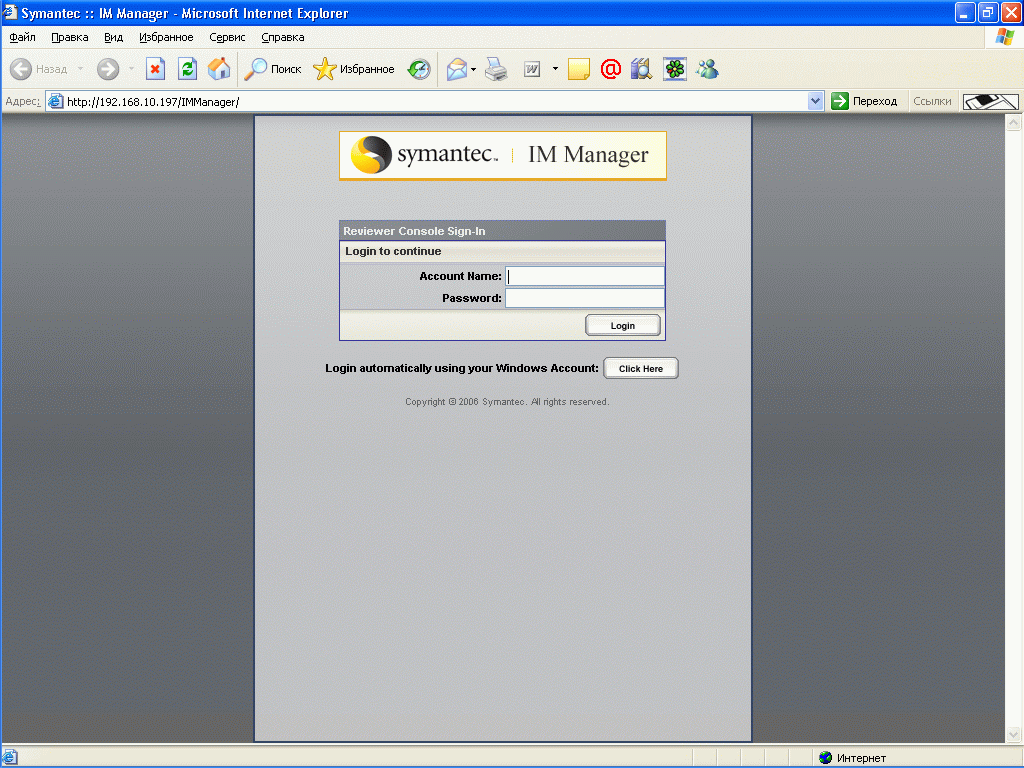
Task: Click the Symantec copyright text
Action: click(x=507, y=402)
